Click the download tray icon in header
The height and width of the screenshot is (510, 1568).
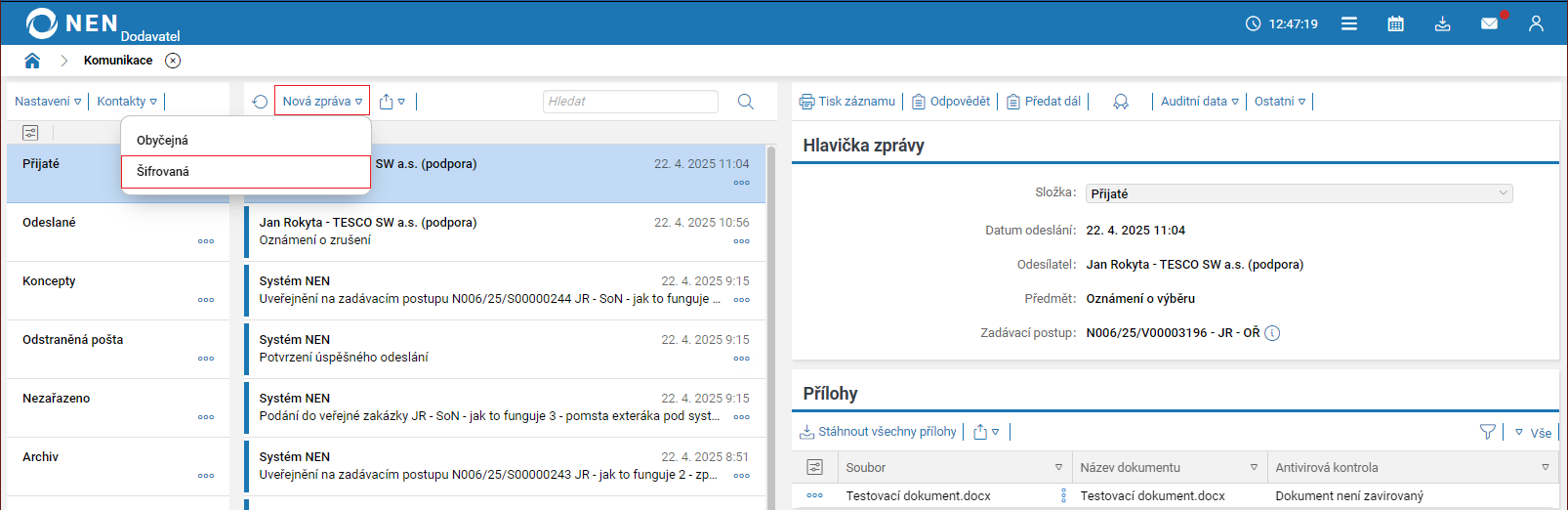[x=1442, y=23]
